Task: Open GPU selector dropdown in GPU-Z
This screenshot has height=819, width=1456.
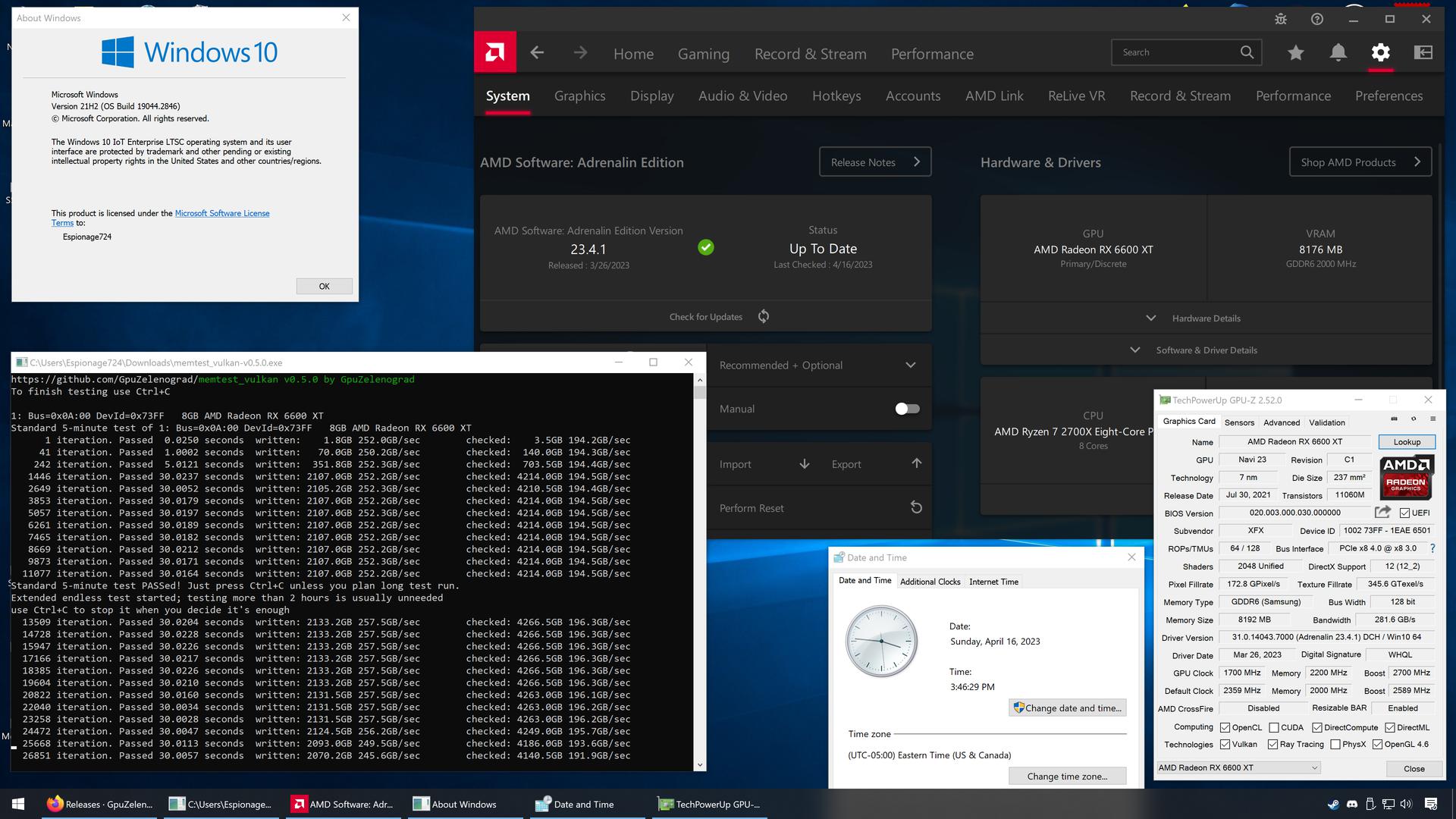Action: 1239,767
